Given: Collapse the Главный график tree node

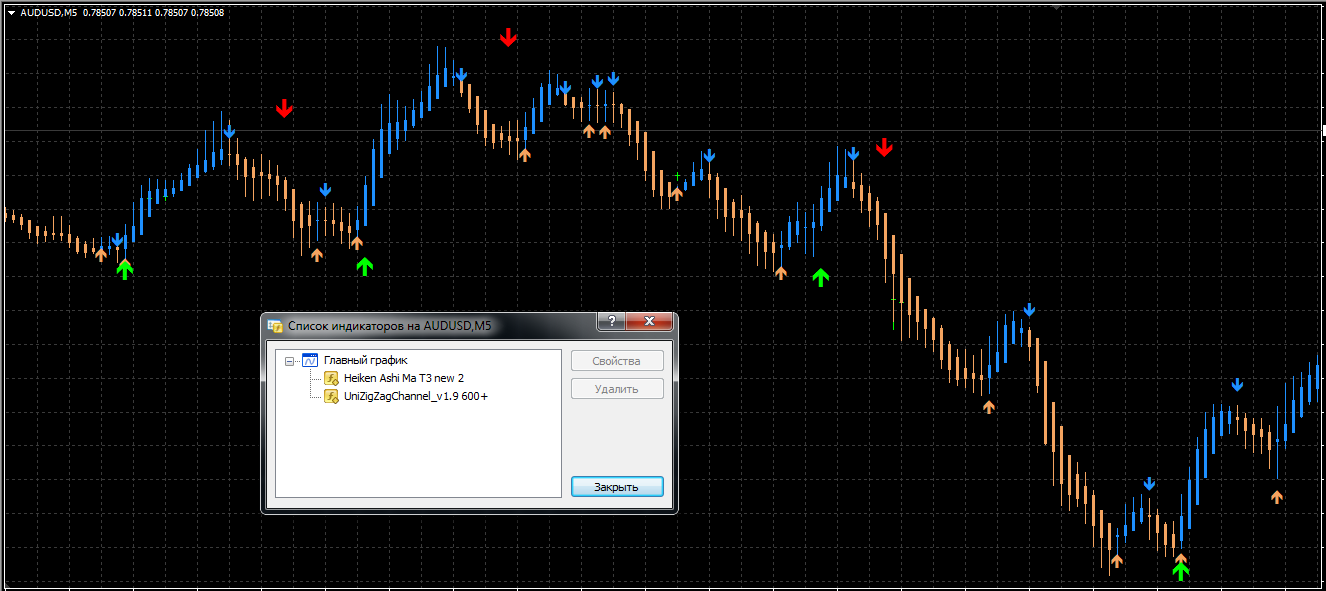Looking at the screenshot, I should click(x=289, y=361).
